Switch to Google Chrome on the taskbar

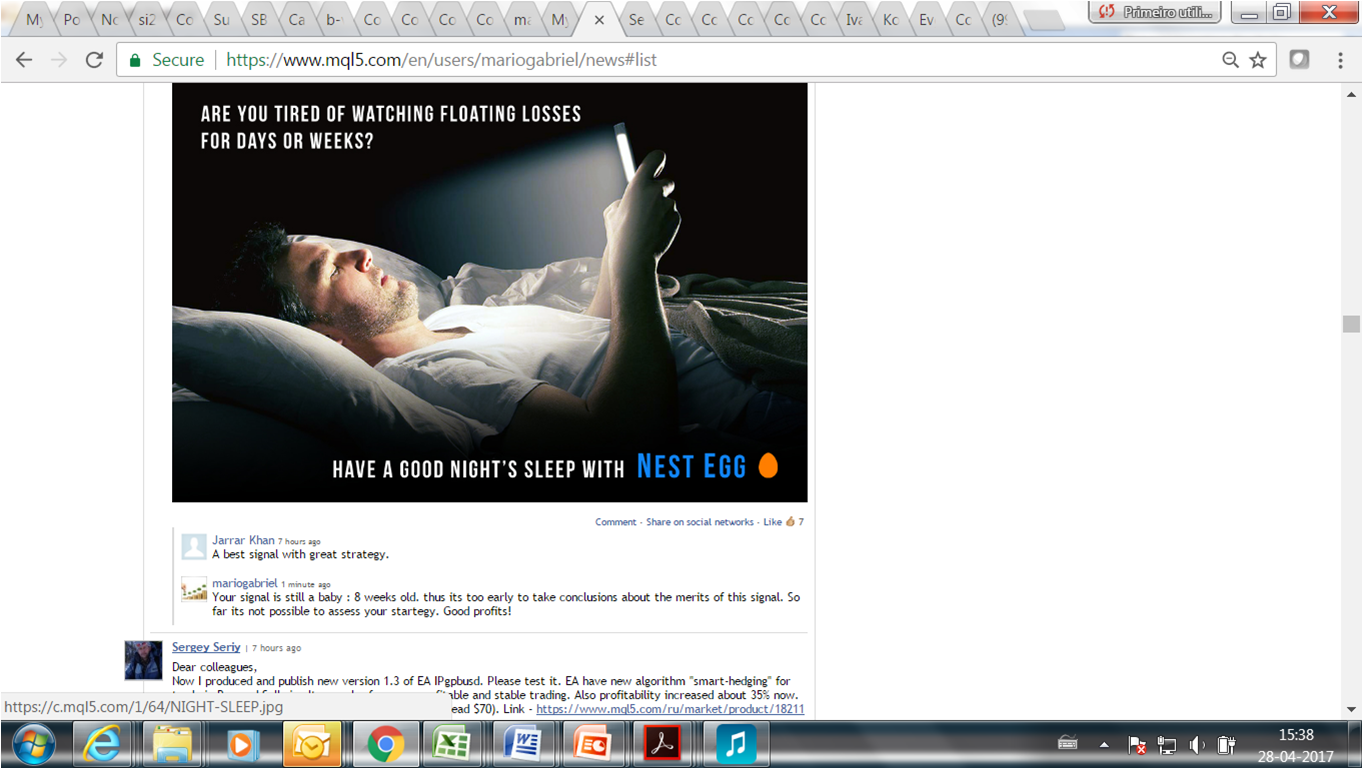[385, 745]
